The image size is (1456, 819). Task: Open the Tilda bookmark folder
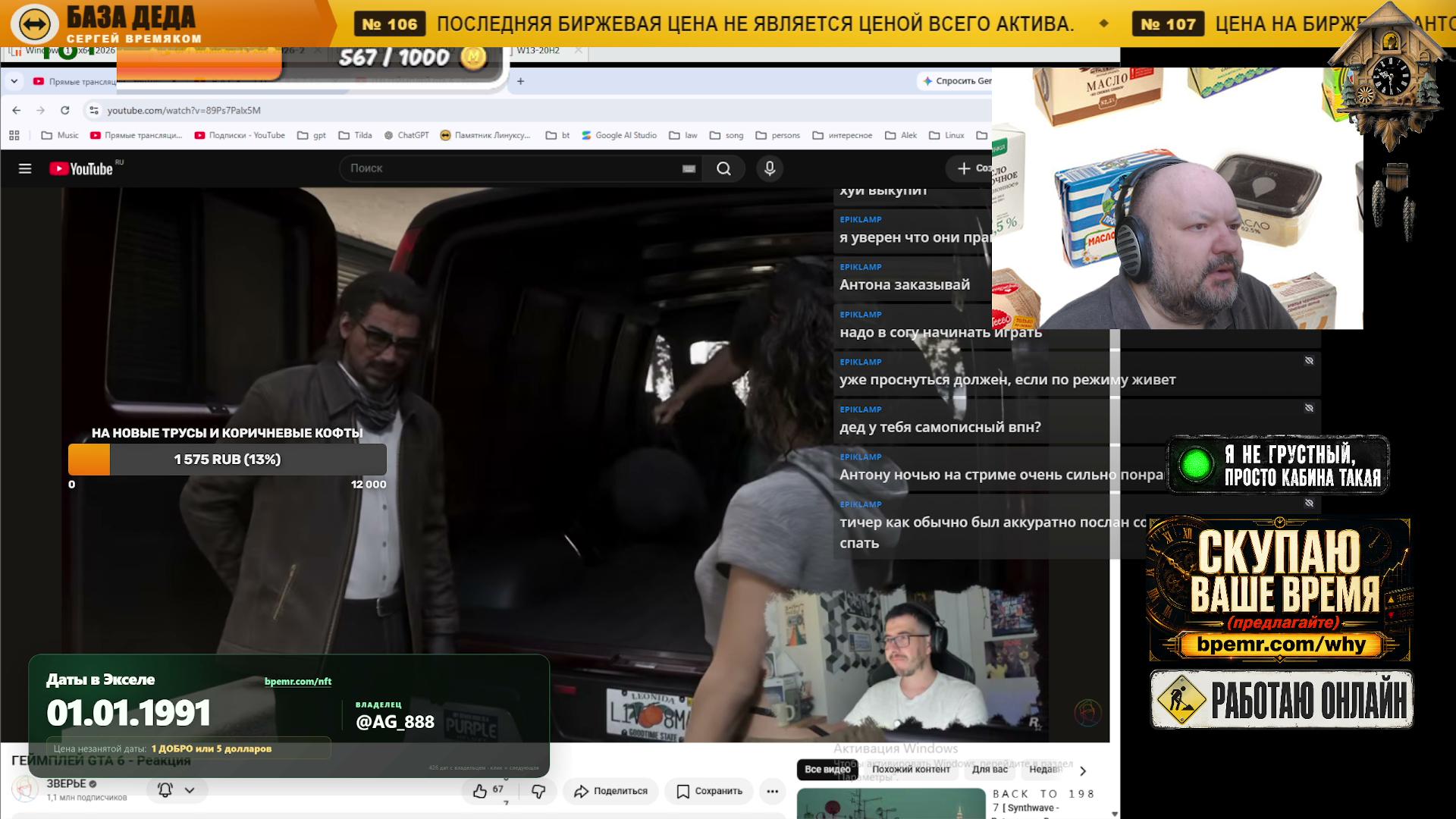pyautogui.click(x=355, y=136)
